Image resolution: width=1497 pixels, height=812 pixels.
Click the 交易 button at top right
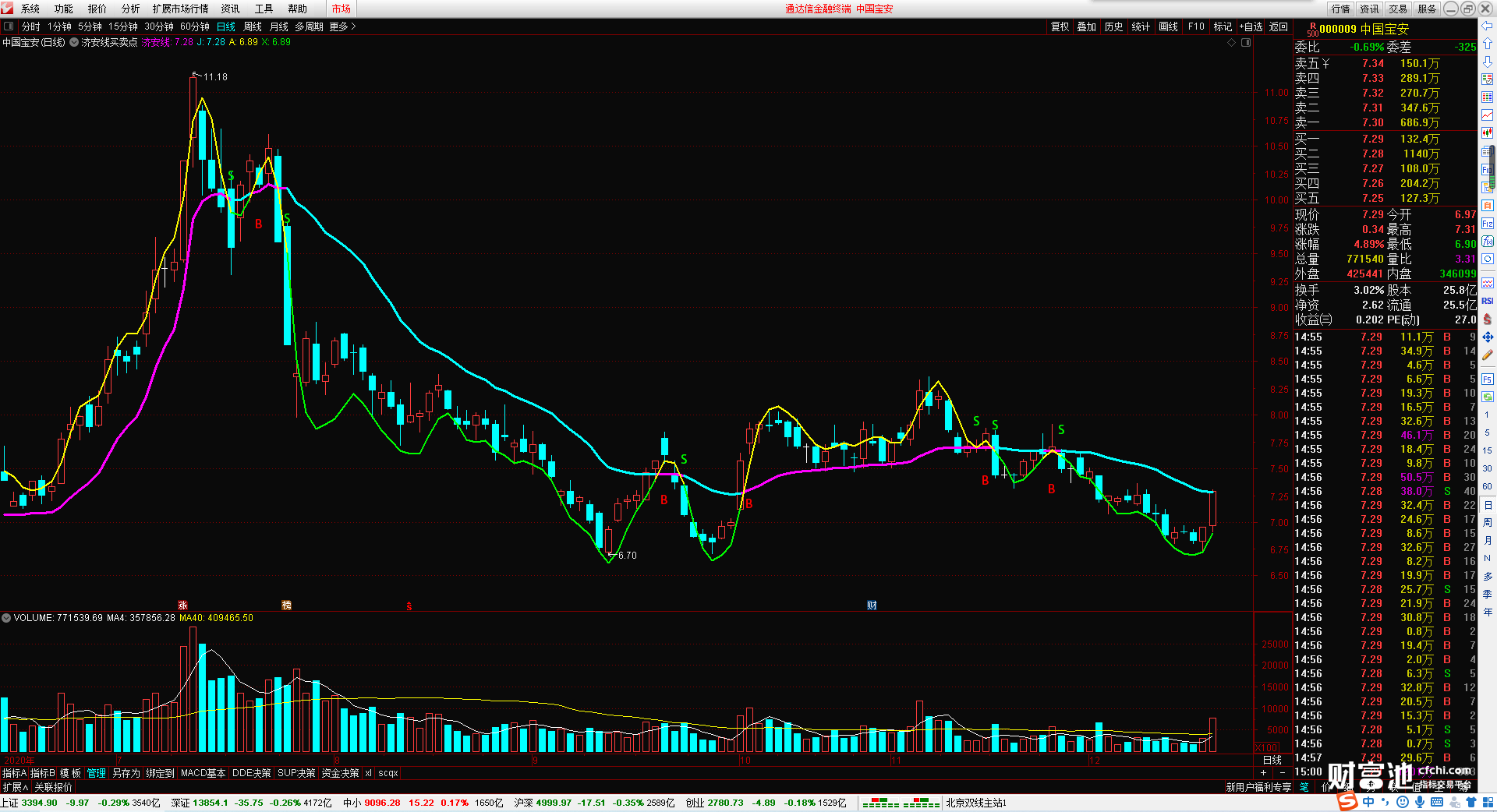coord(1398,9)
